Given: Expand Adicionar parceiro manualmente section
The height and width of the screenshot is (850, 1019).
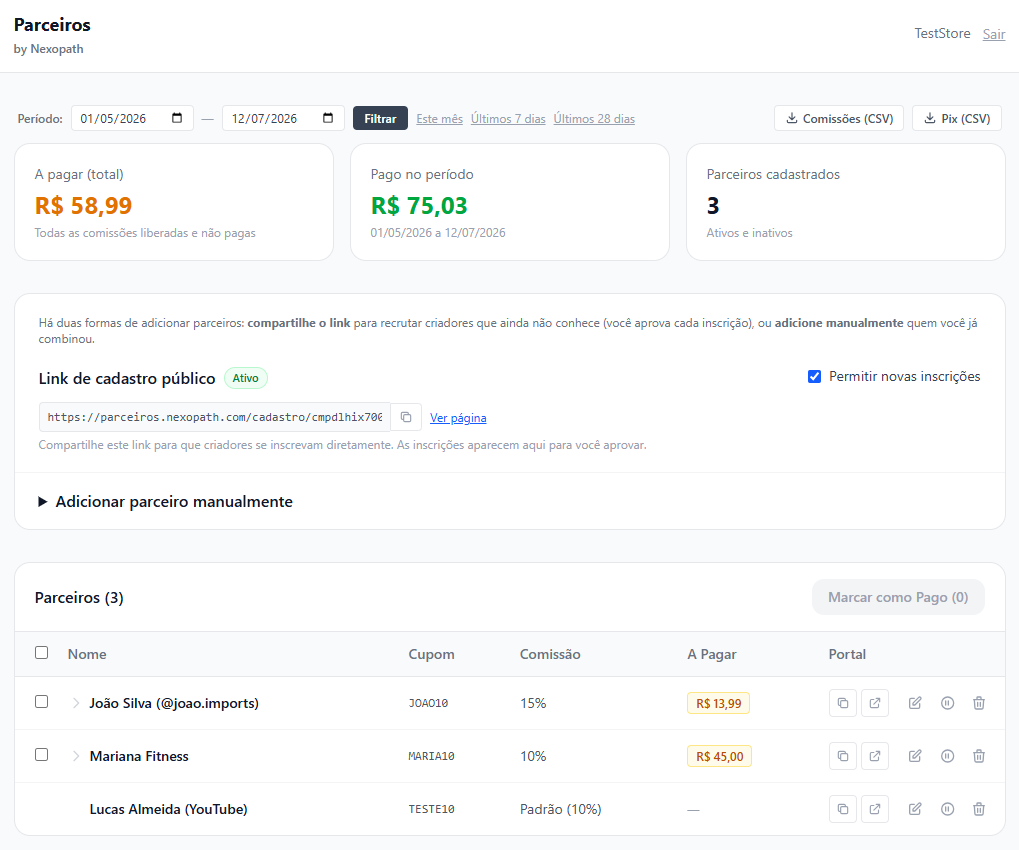Looking at the screenshot, I should [x=166, y=502].
